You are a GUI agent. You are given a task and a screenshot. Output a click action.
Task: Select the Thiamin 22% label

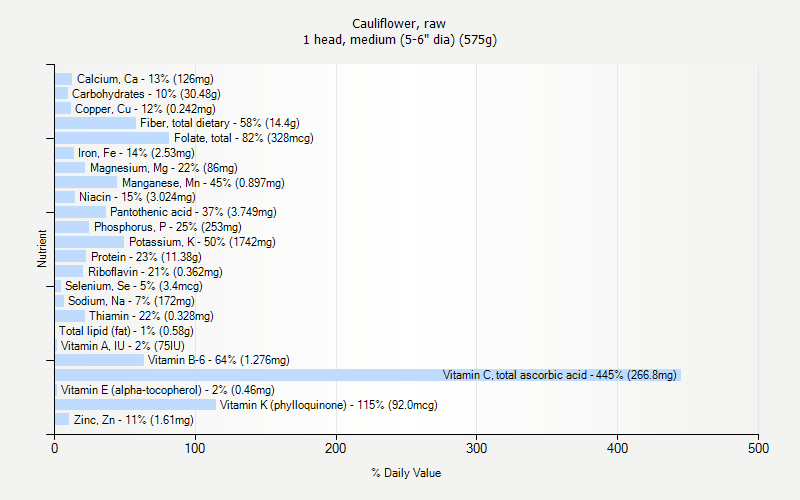point(151,316)
